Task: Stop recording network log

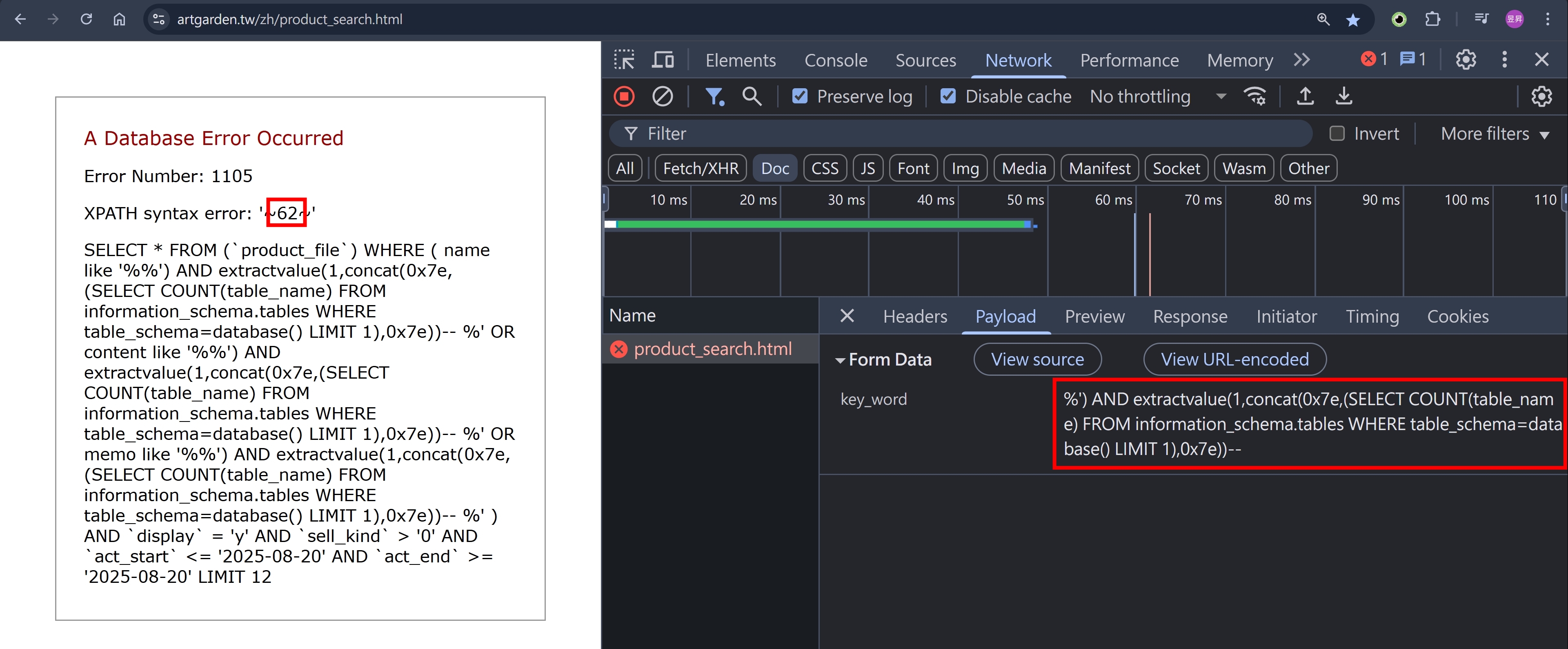Action: [x=624, y=96]
